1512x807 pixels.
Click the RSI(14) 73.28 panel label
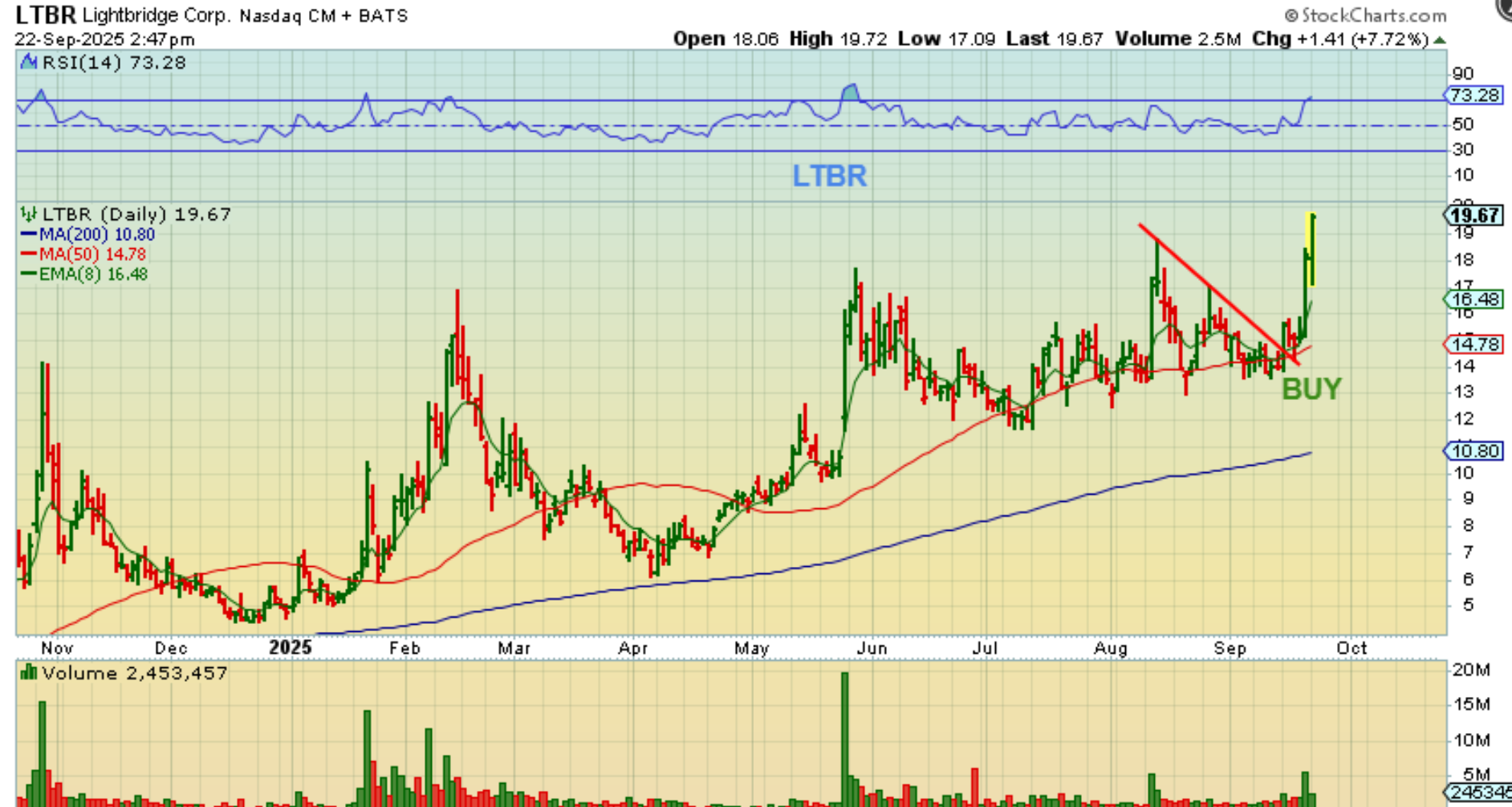pyautogui.click(x=114, y=63)
